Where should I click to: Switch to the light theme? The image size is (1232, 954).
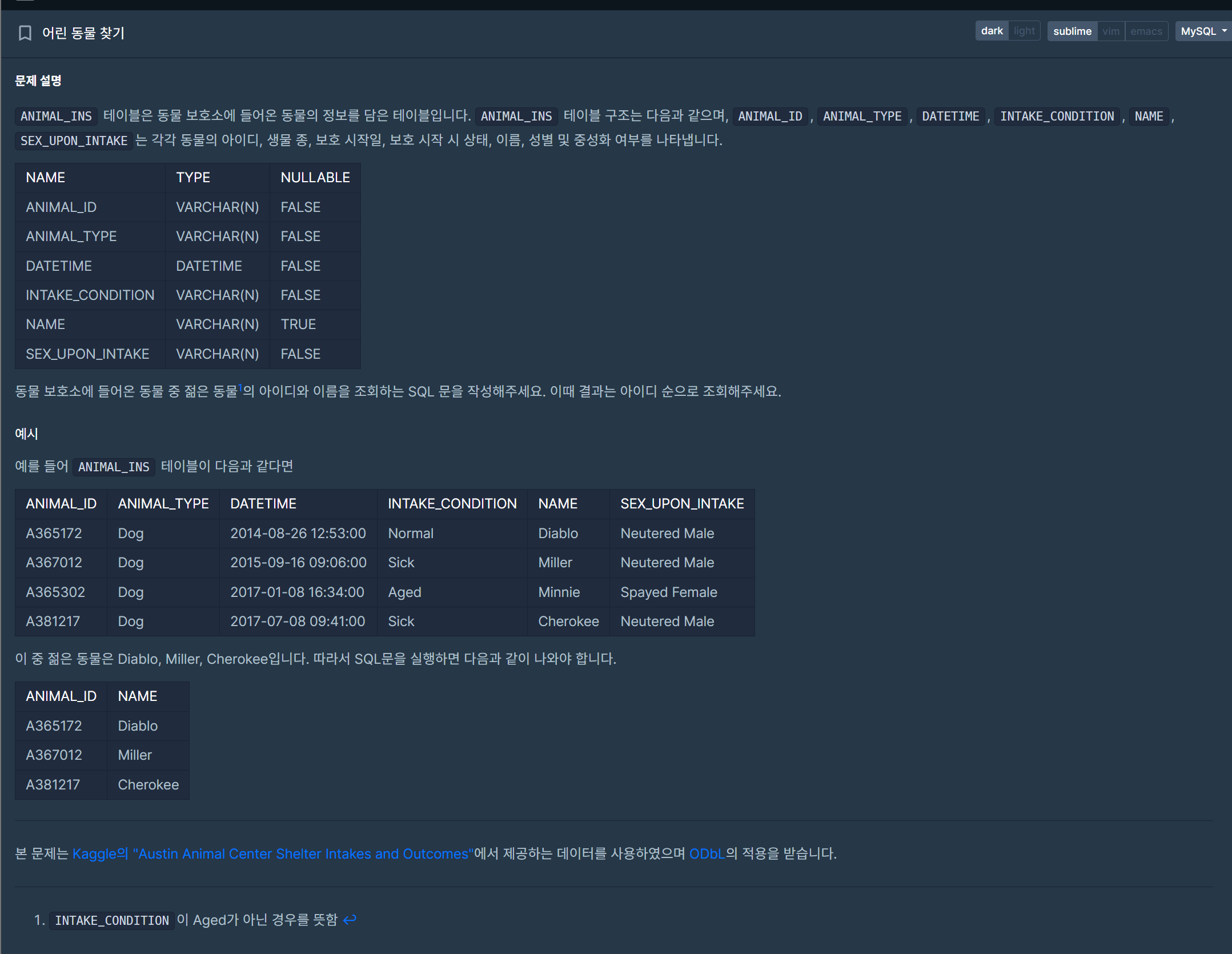coord(1024,31)
